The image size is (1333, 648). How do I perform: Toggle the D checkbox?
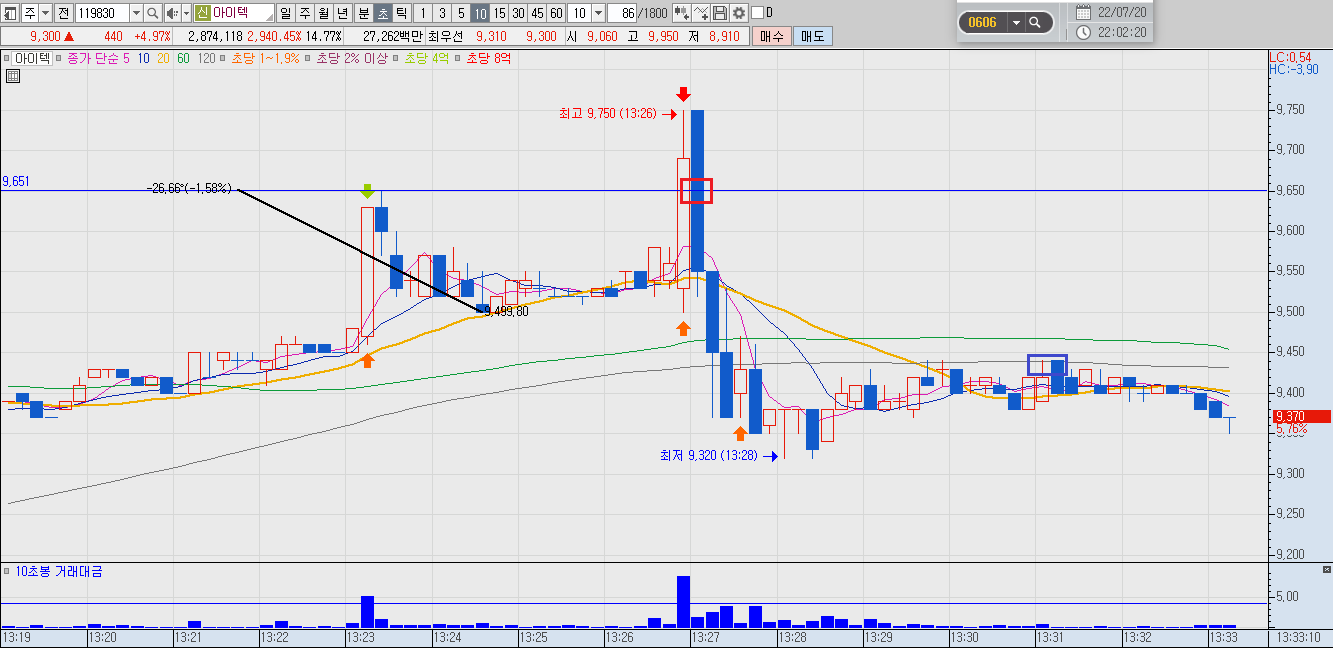756,13
